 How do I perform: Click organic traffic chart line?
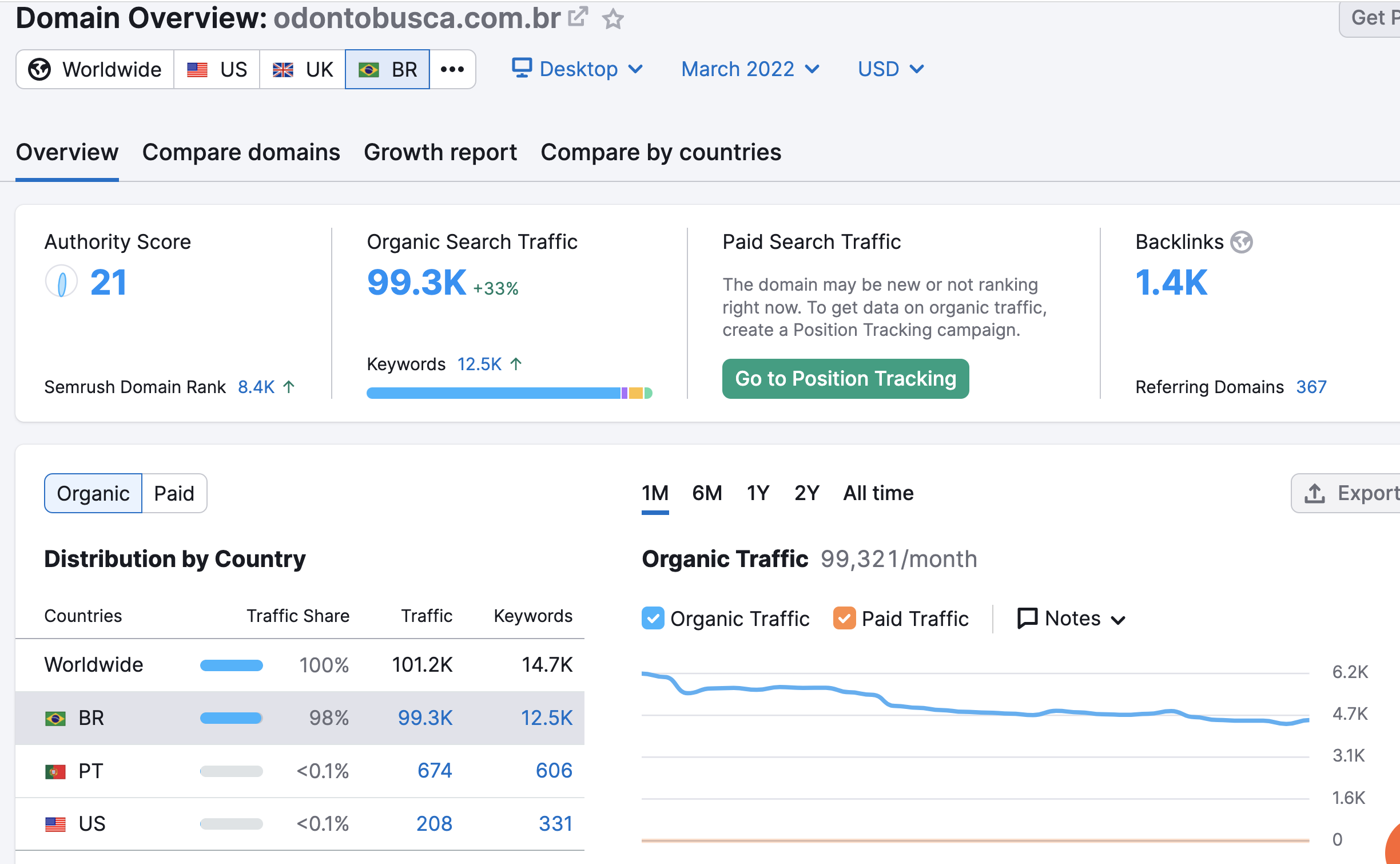(x=975, y=712)
